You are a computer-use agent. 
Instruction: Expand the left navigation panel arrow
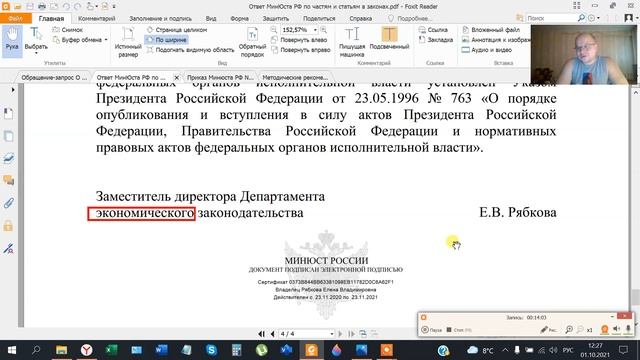[13, 89]
